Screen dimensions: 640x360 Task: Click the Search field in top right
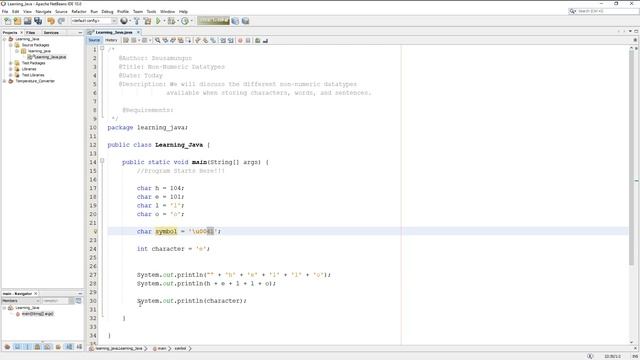607,11
